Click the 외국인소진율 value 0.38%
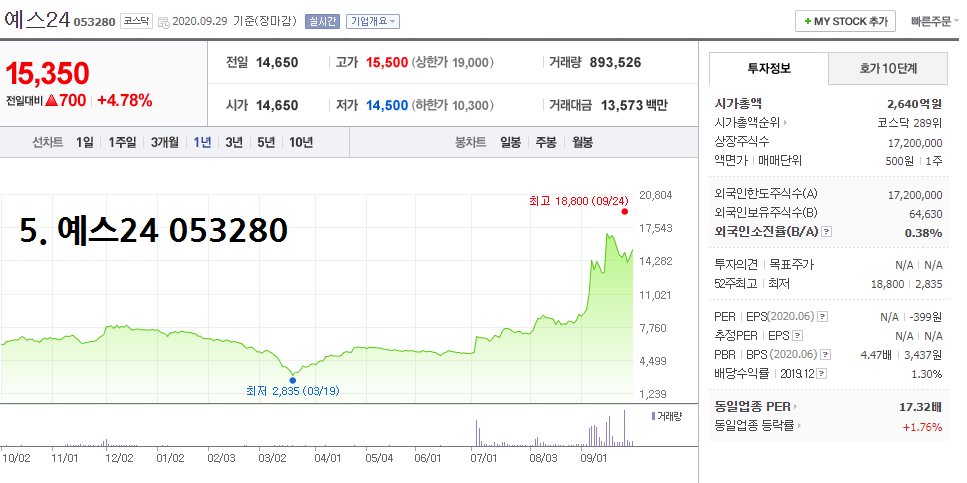Viewport: 967px width, 483px height. click(923, 233)
